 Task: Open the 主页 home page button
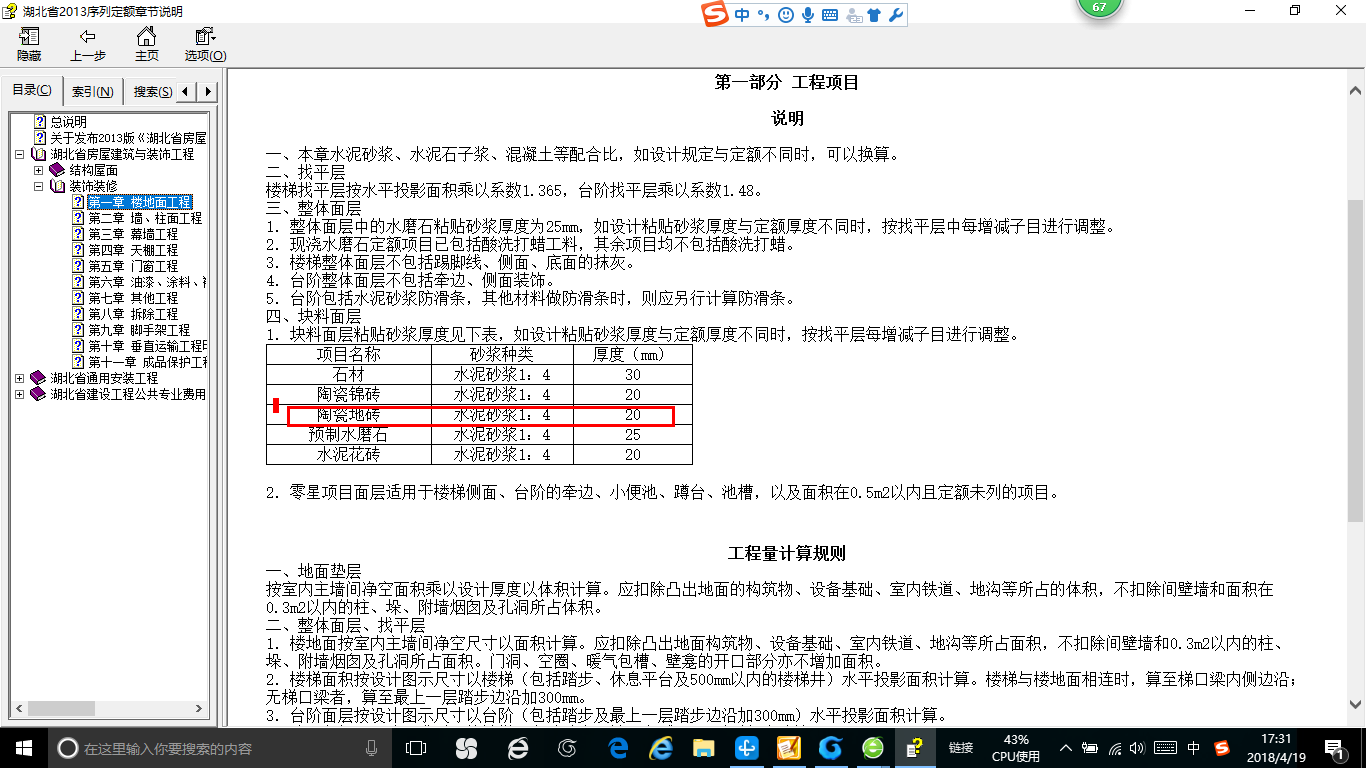[x=146, y=44]
